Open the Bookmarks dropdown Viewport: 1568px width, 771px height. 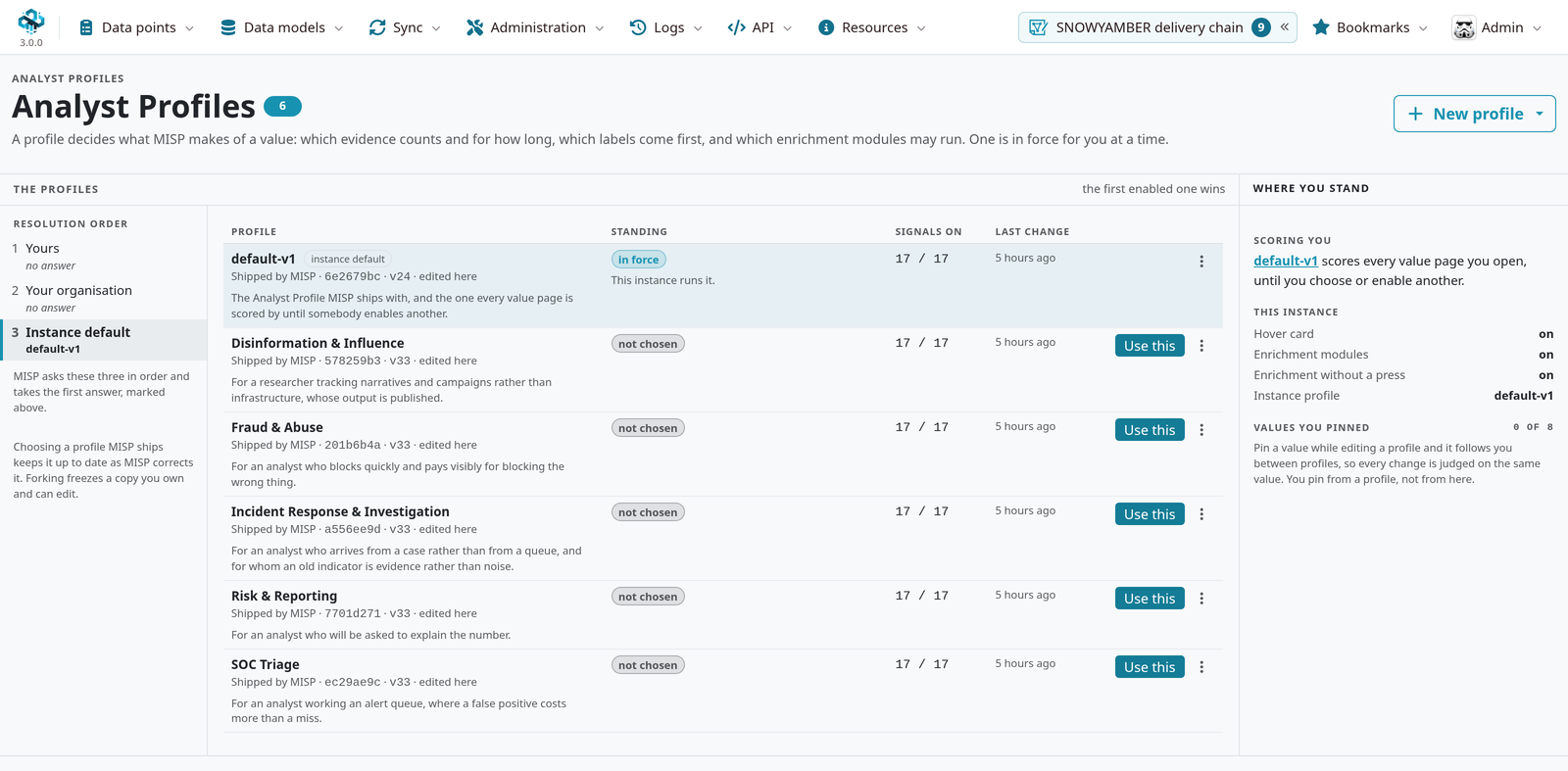point(1370,27)
